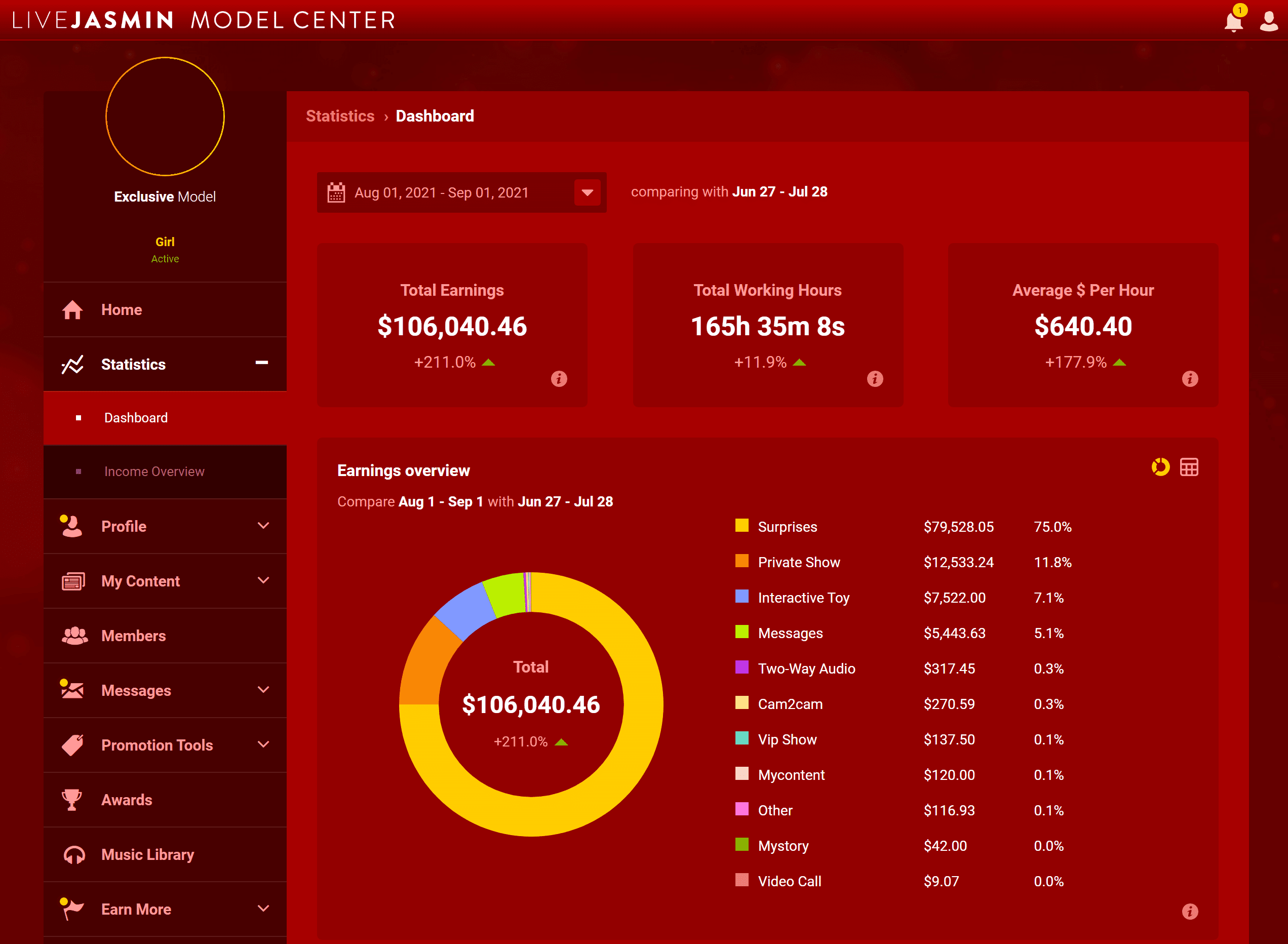Click Average $ Per Hour info icon
The width and height of the screenshot is (1288, 944).
[x=1190, y=378]
